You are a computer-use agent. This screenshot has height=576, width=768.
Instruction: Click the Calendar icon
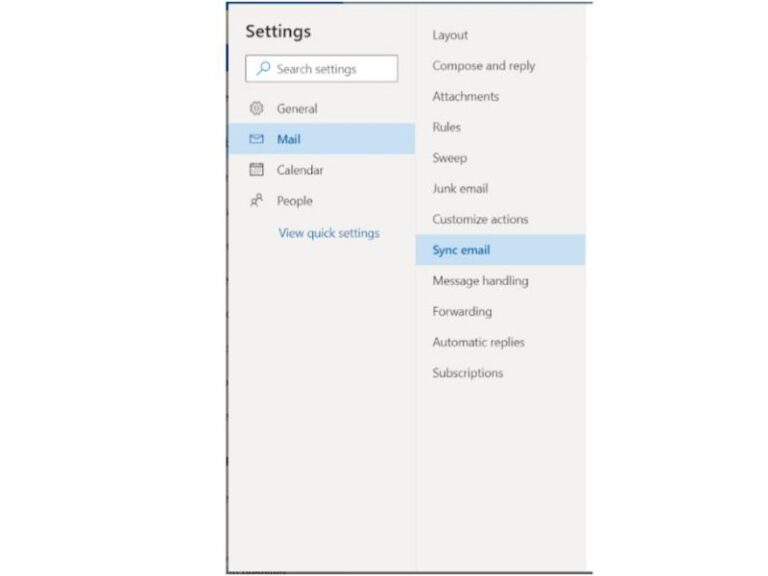[x=256, y=170]
